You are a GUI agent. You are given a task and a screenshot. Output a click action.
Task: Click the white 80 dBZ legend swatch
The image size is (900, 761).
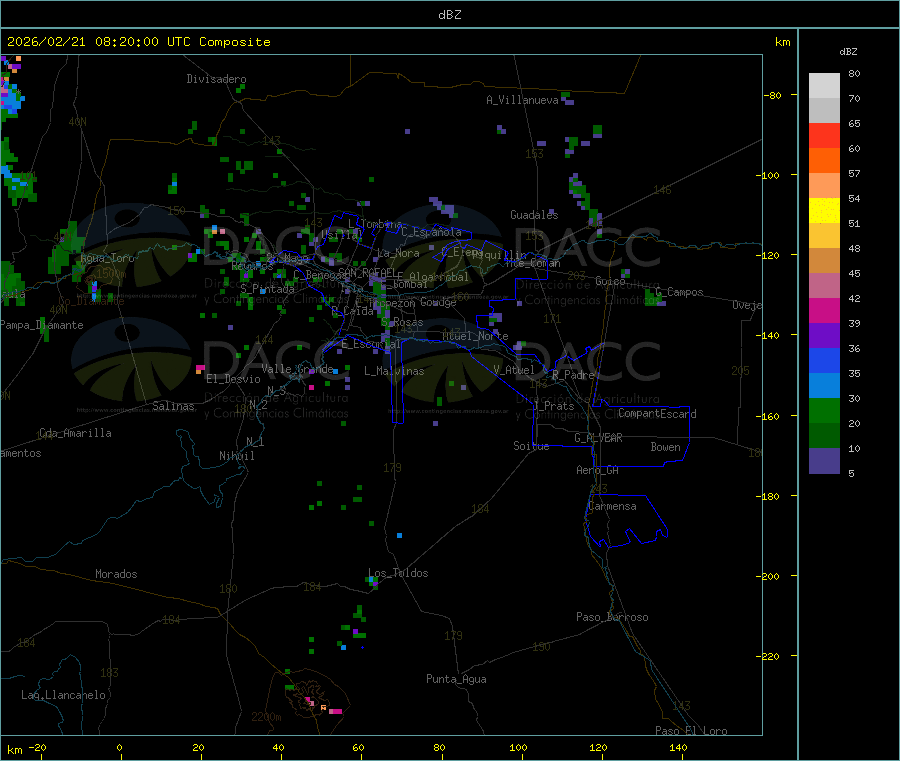(x=824, y=86)
